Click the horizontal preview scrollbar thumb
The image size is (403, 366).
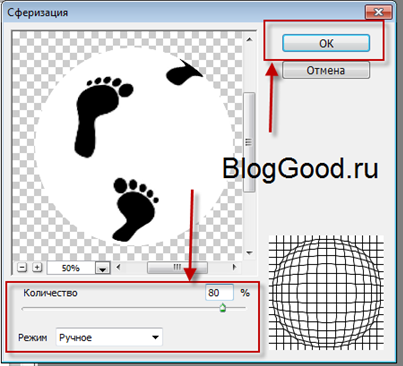pos(177,267)
